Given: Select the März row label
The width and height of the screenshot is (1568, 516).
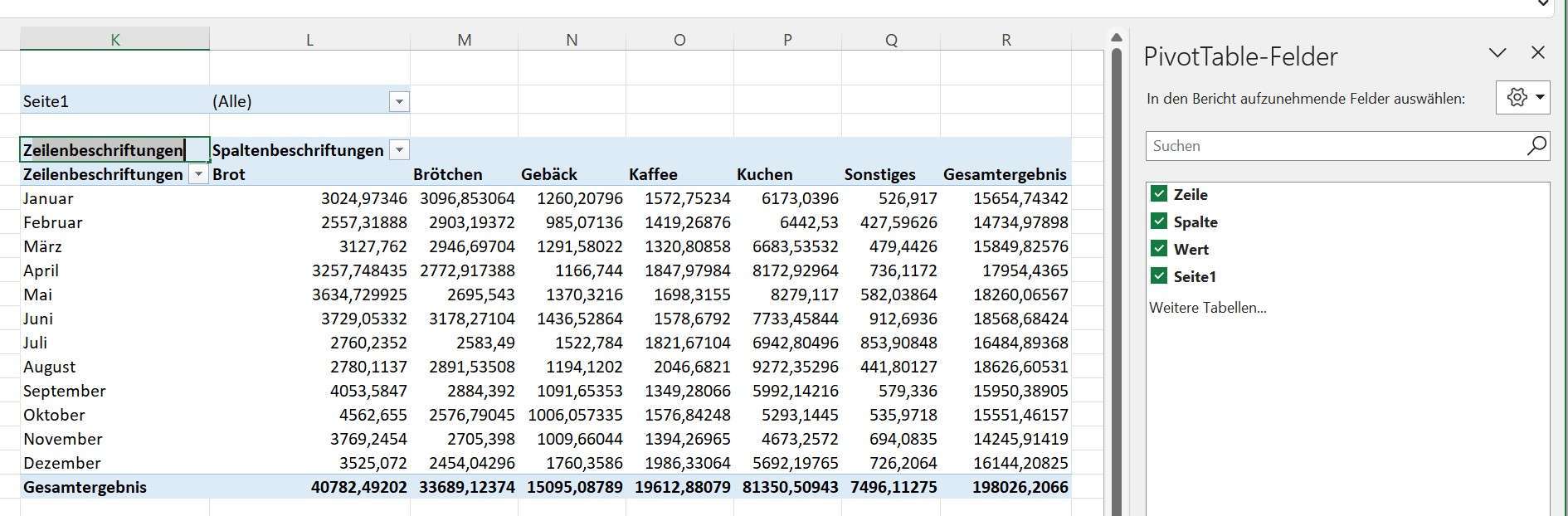Looking at the screenshot, I should tap(114, 246).
